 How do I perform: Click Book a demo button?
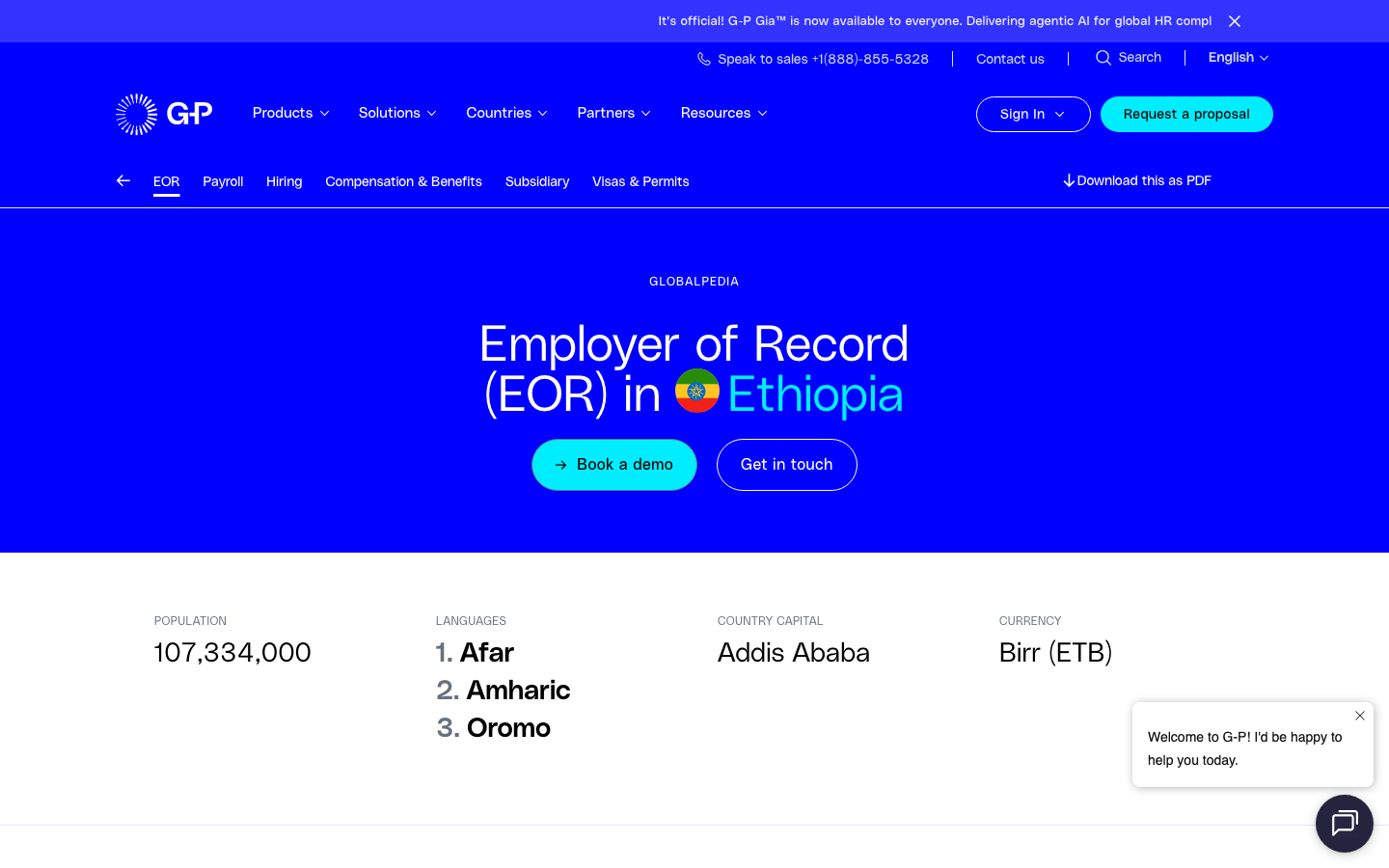(x=614, y=465)
